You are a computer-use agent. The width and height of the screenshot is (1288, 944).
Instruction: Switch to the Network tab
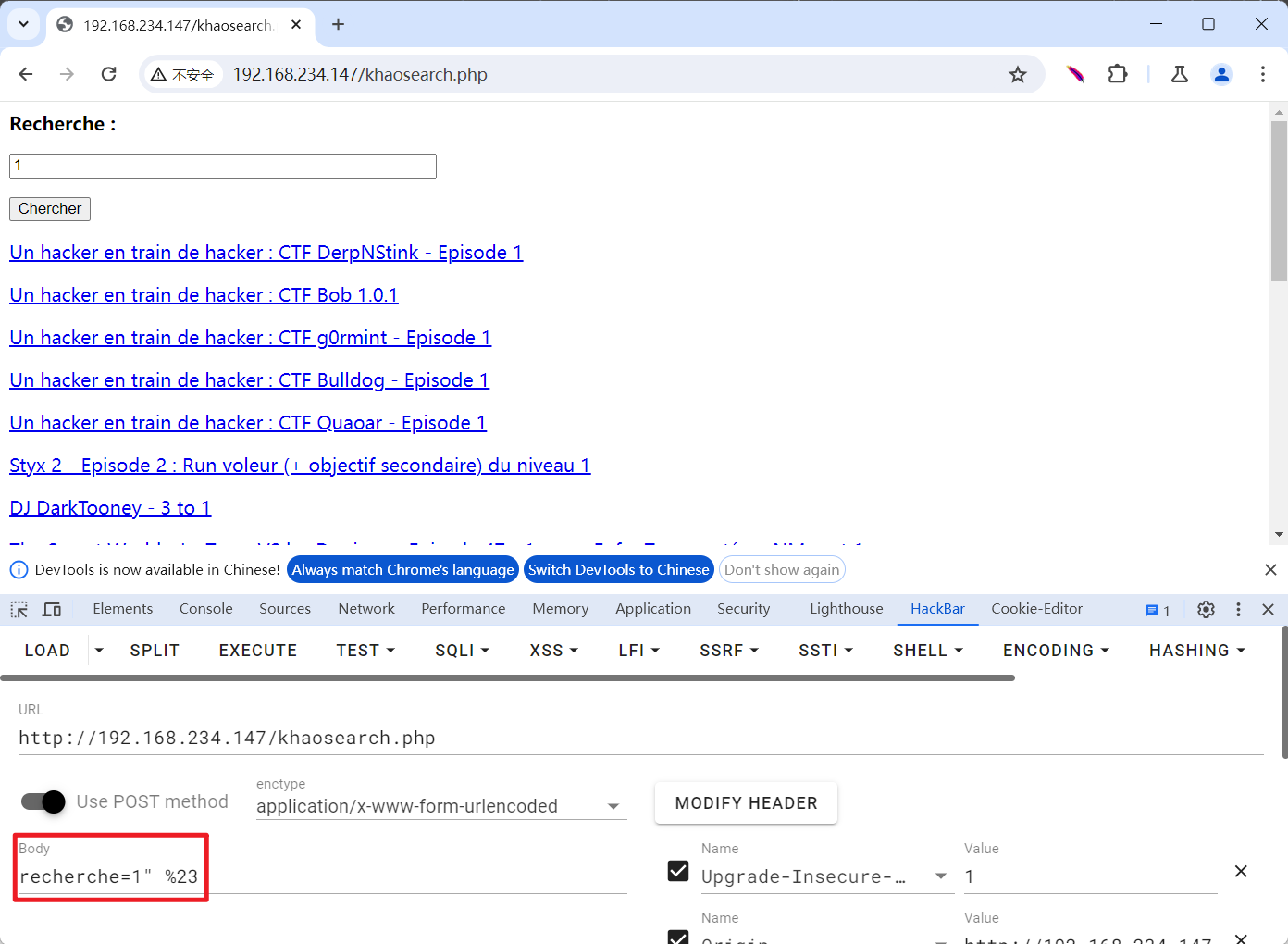click(366, 609)
